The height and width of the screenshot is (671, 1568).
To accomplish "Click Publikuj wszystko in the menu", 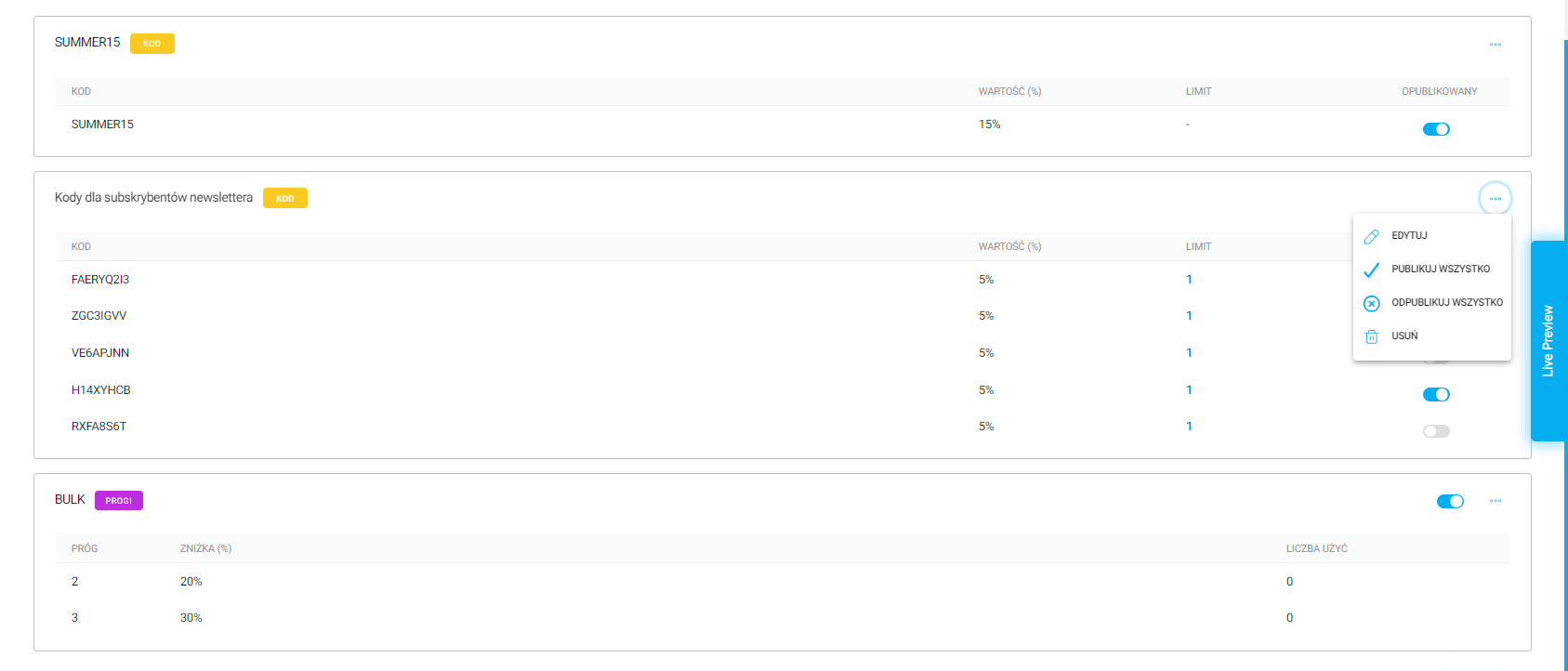I will coord(1440,270).
